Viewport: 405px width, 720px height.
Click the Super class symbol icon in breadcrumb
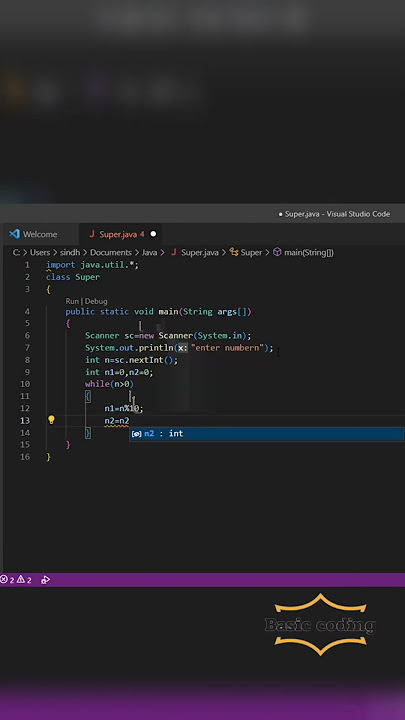(234, 252)
